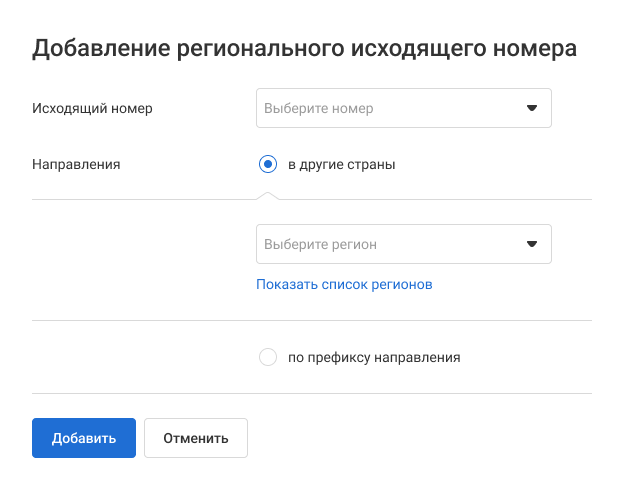Click the arrow icon in the region dropdown
The width and height of the screenshot is (624, 490).
(x=532, y=244)
